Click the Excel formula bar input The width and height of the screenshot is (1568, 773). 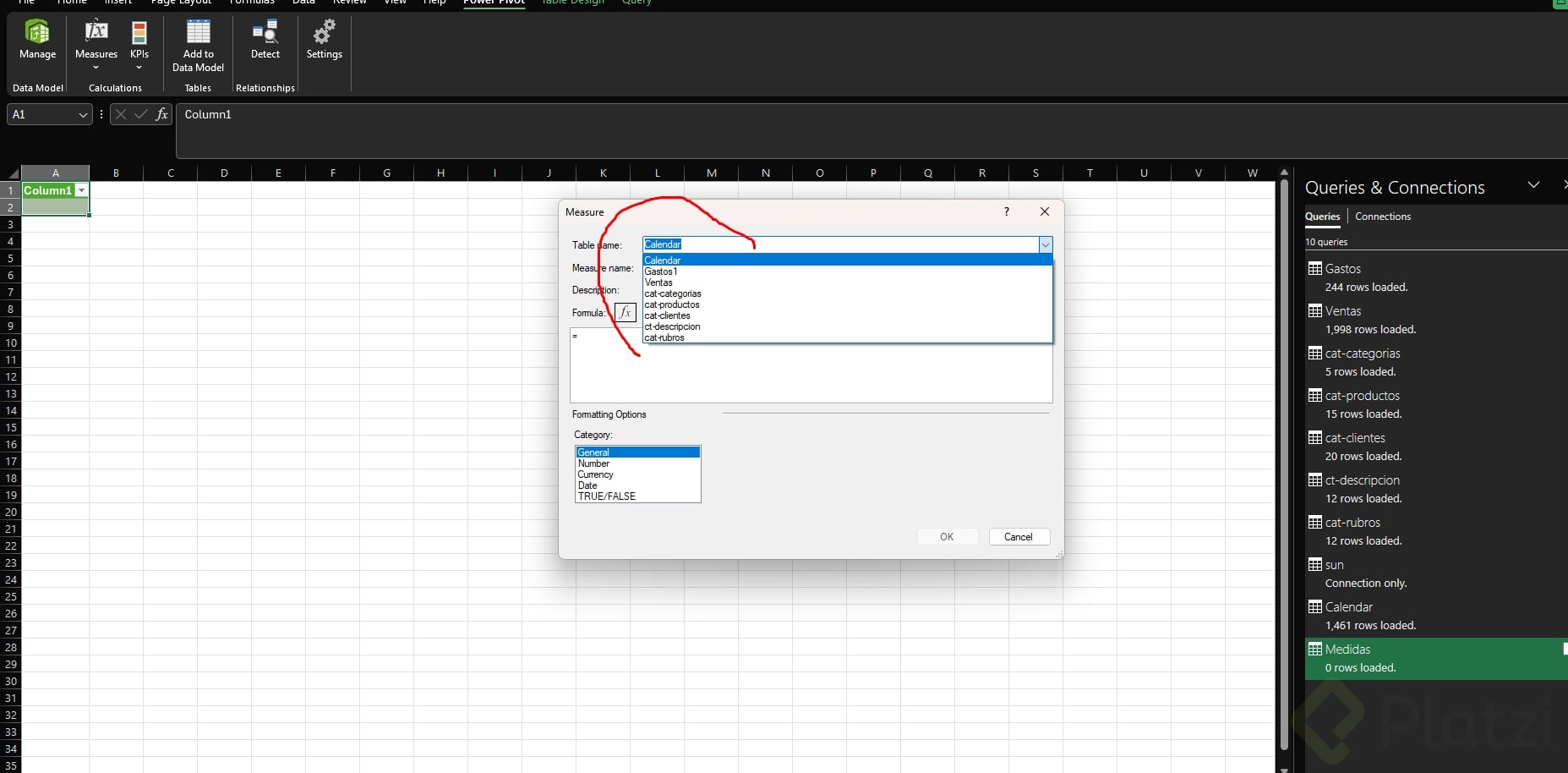(x=871, y=131)
